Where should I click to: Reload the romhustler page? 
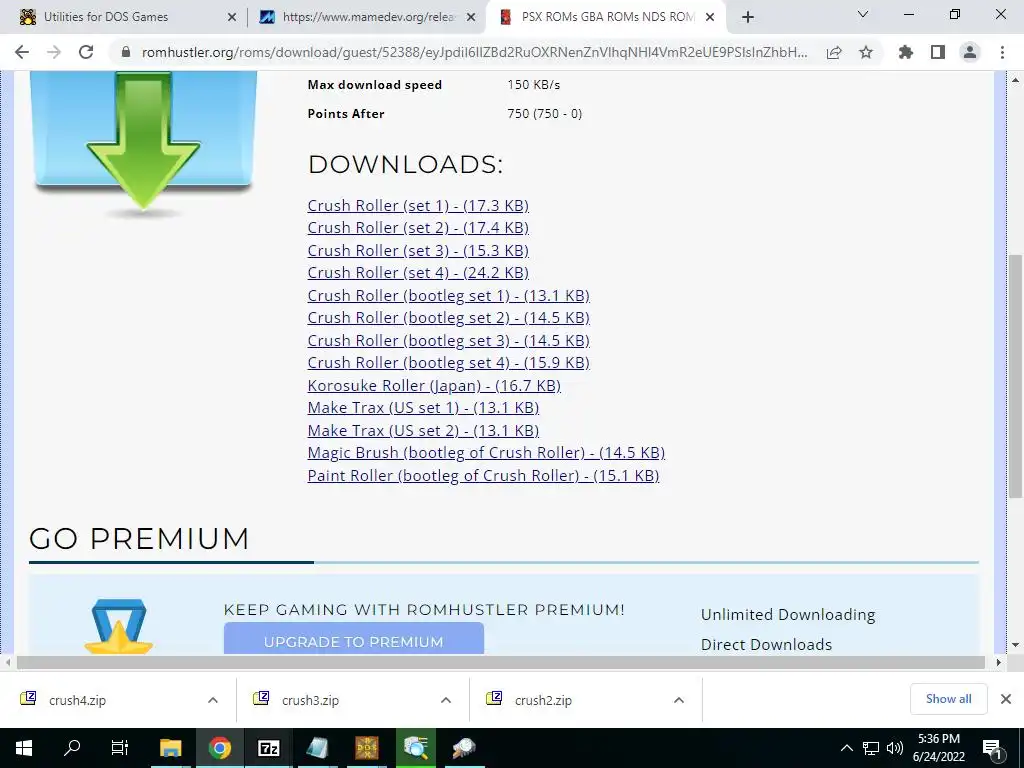pyautogui.click(x=86, y=52)
